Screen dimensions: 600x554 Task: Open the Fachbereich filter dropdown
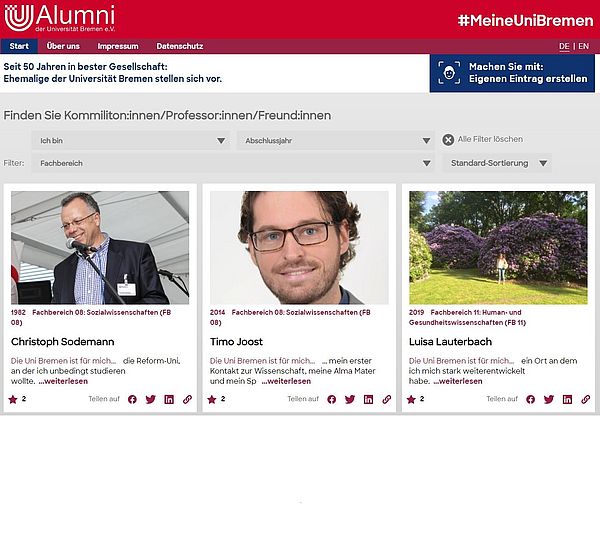pyautogui.click(x=232, y=162)
